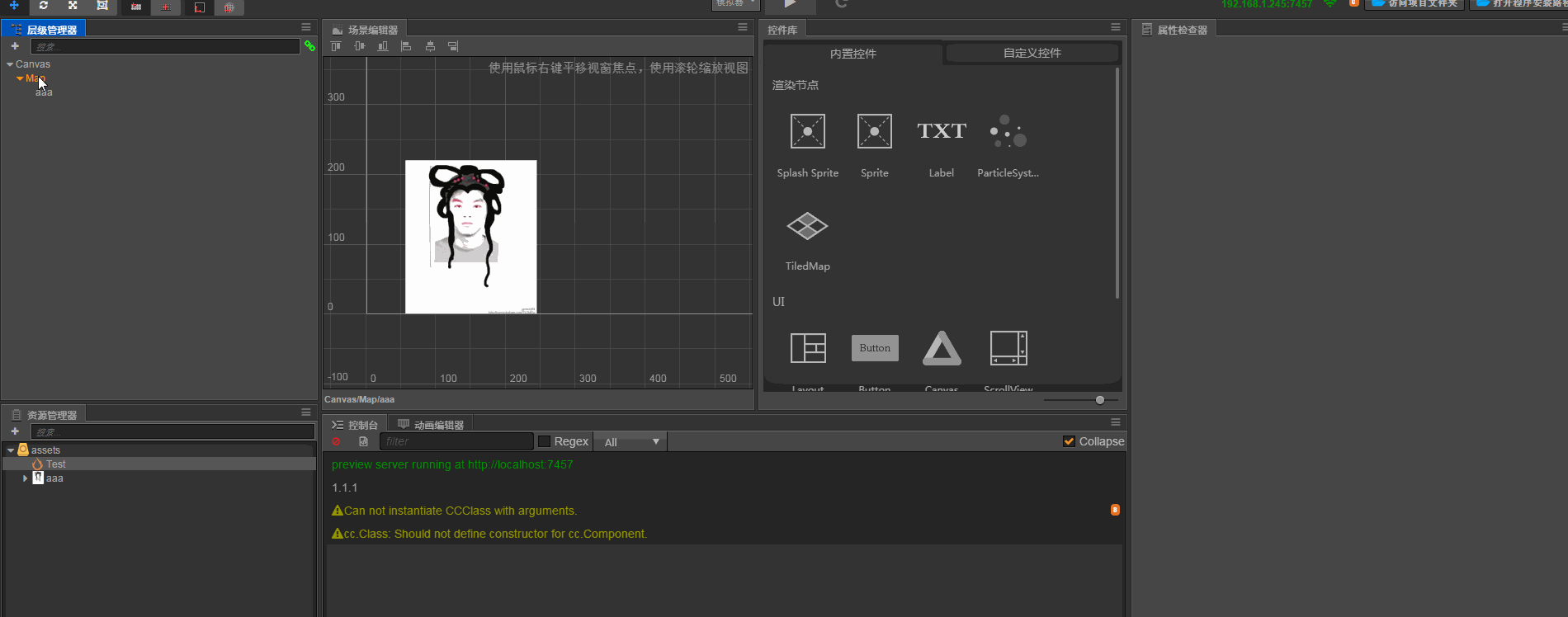The height and width of the screenshot is (617, 1568).
Task: Adjust the node library icon size slider
Action: click(x=1100, y=400)
